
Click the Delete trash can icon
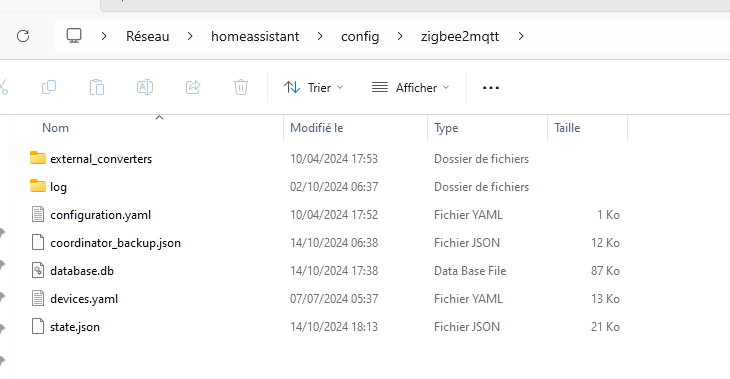[241, 87]
